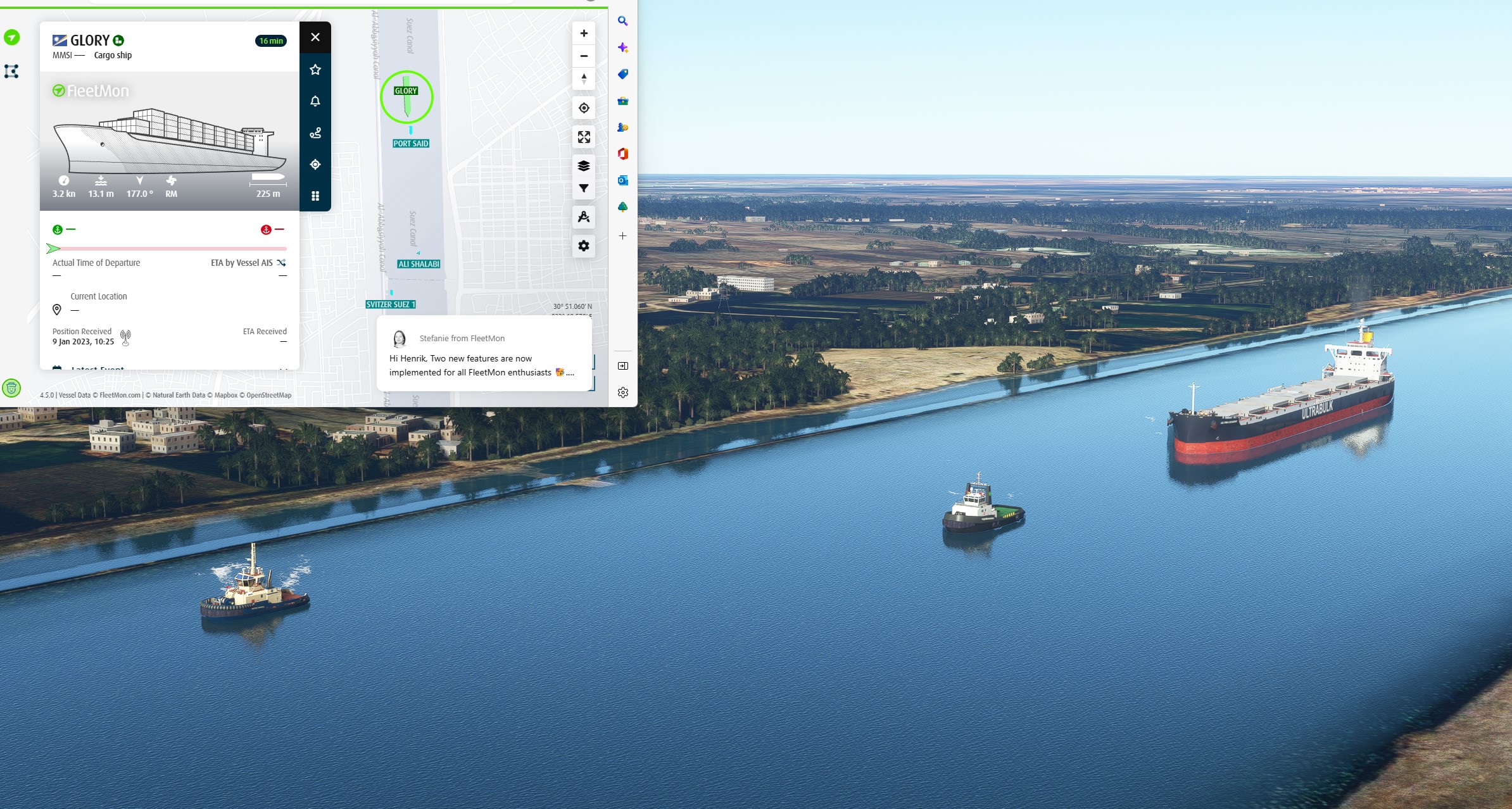Open the games icon in browser sidebar

(x=623, y=127)
